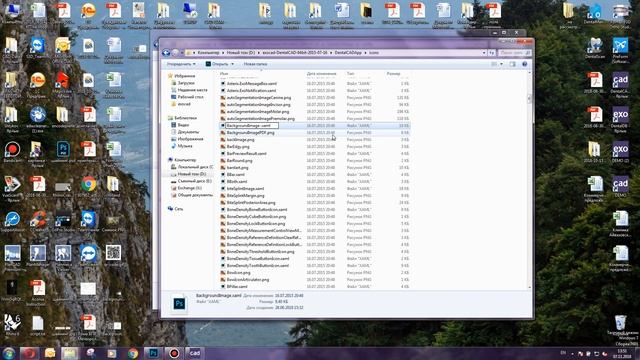Click Photoshop file thumbnail in details pane
The image size is (640, 360).
click(x=179, y=303)
